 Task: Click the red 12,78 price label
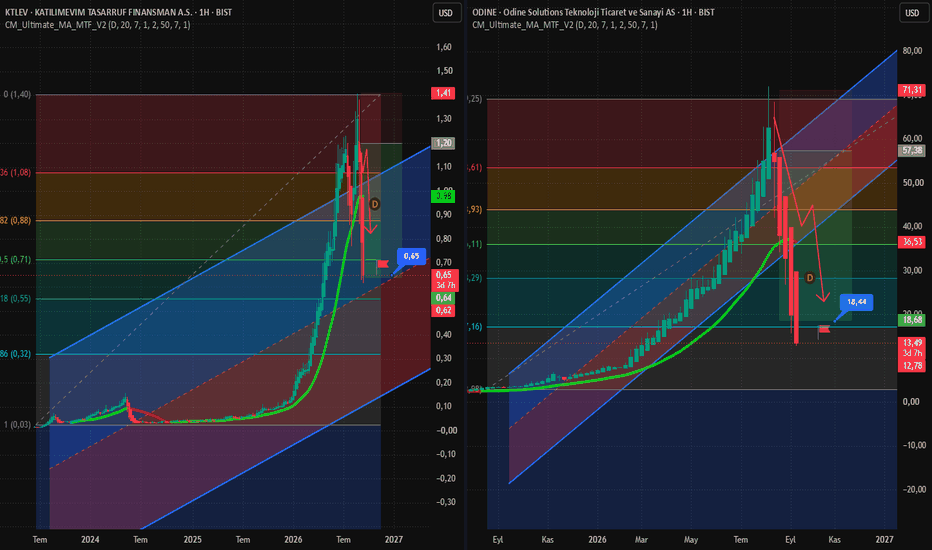pyautogui.click(x=912, y=366)
